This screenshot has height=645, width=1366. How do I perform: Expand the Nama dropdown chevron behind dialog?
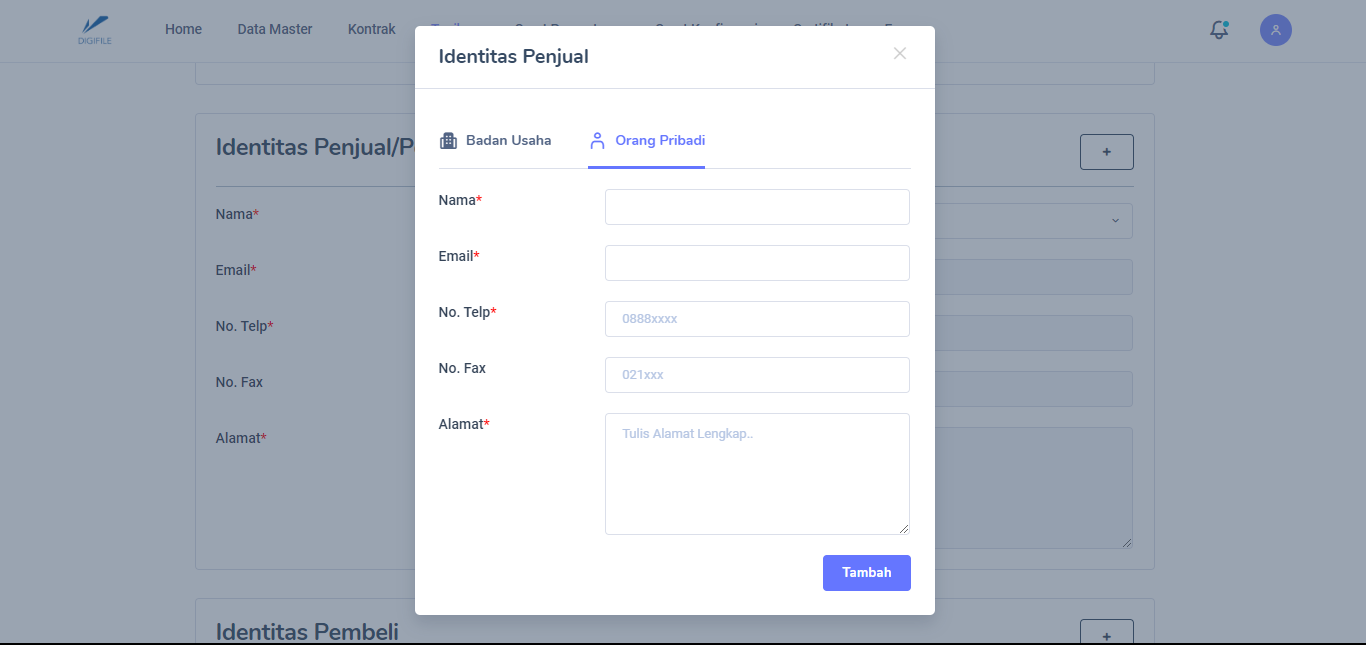1115,221
